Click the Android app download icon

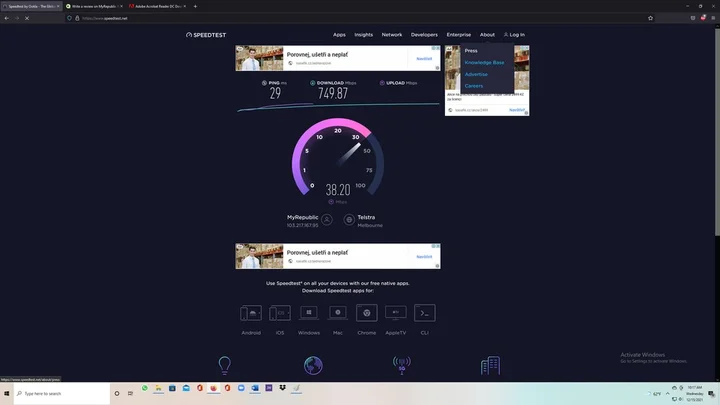251,313
